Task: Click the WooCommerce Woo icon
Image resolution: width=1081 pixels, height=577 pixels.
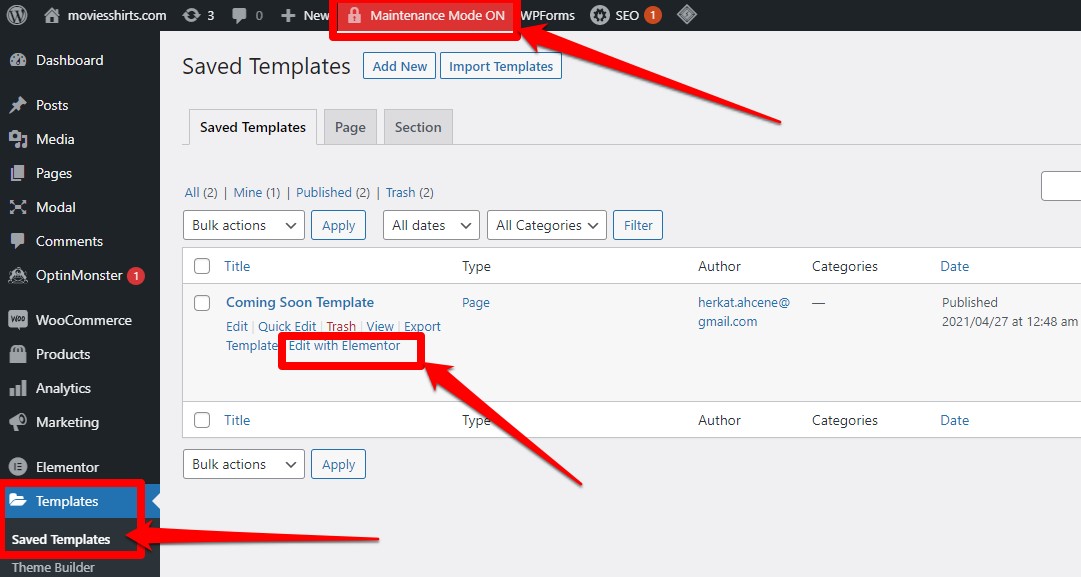Action: [x=18, y=320]
